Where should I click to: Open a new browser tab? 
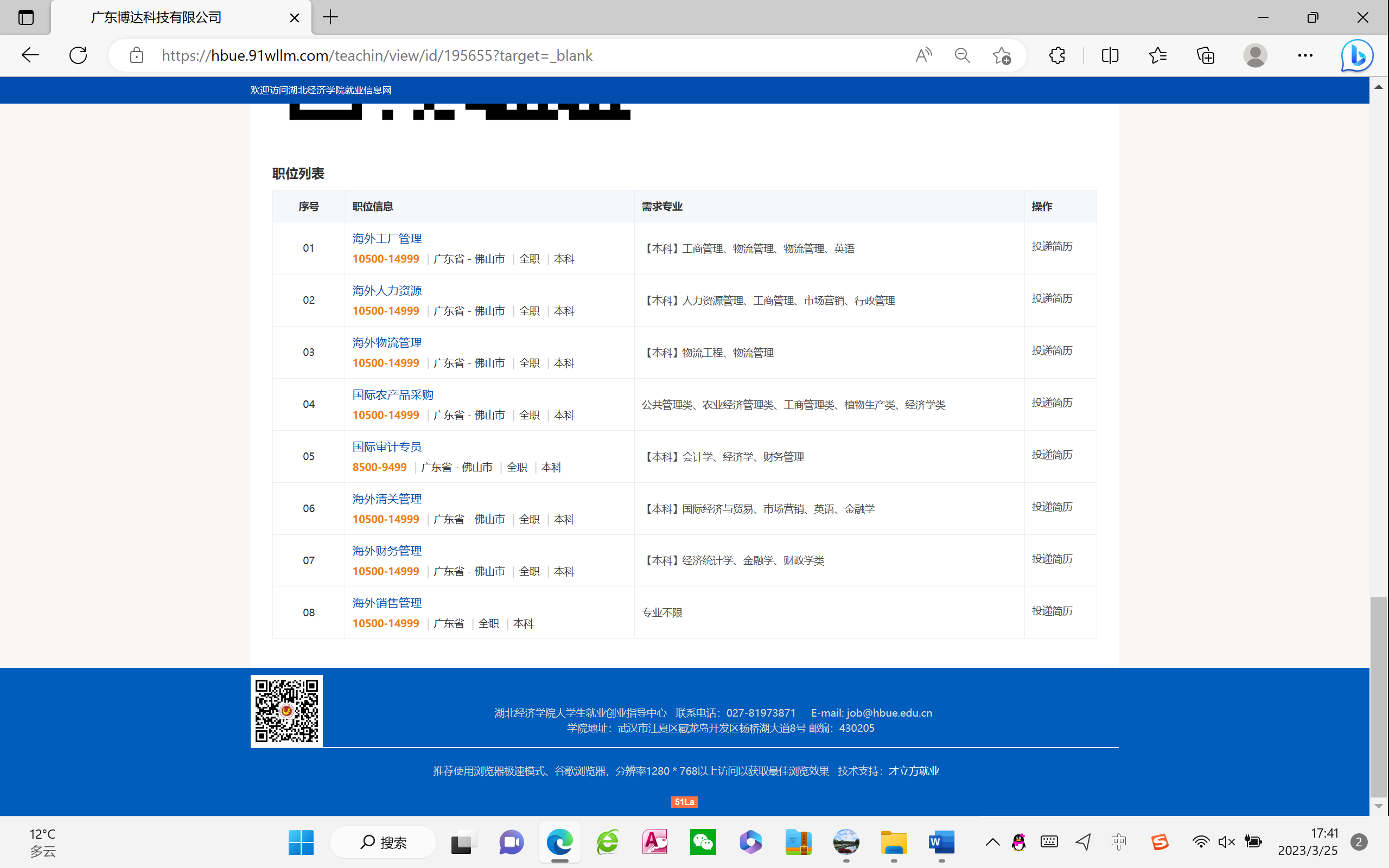(330, 17)
